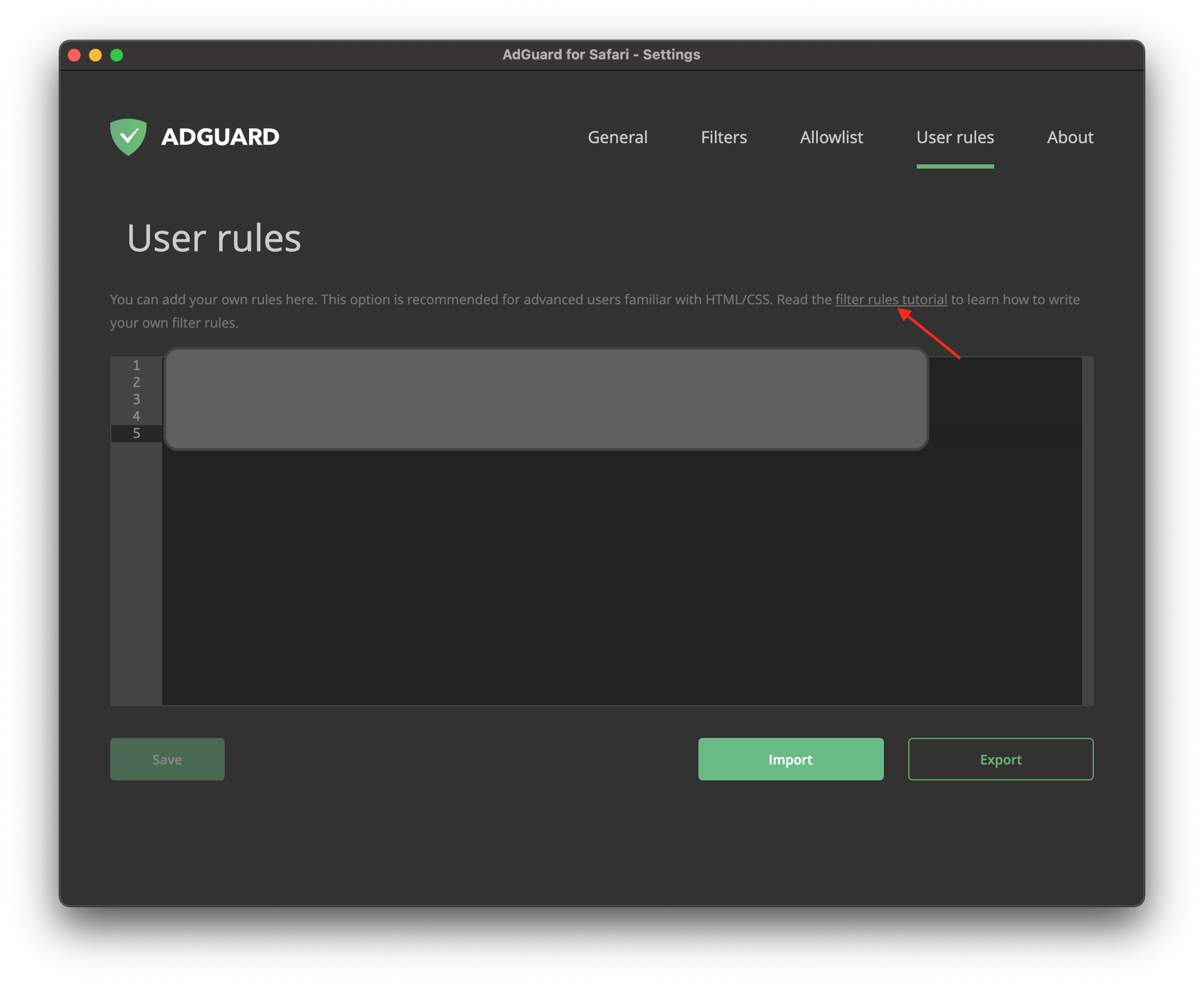This screenshot has height=985, width=1204.
Task: Click the Save button
Action: 167,759
